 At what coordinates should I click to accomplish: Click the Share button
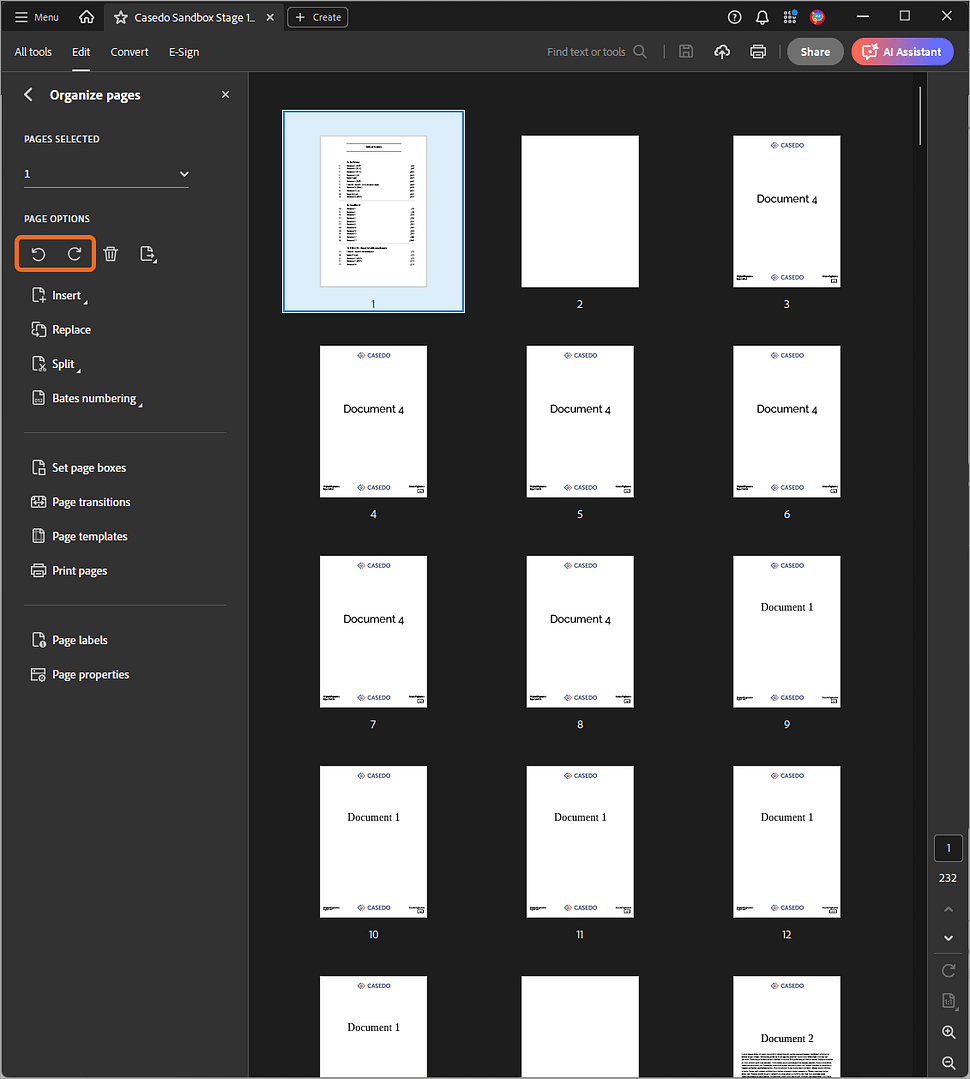point(815,51)
